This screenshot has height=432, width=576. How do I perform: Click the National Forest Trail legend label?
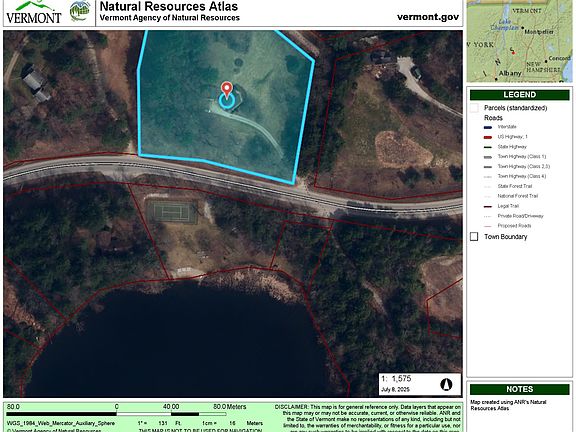tap(518, 196)
